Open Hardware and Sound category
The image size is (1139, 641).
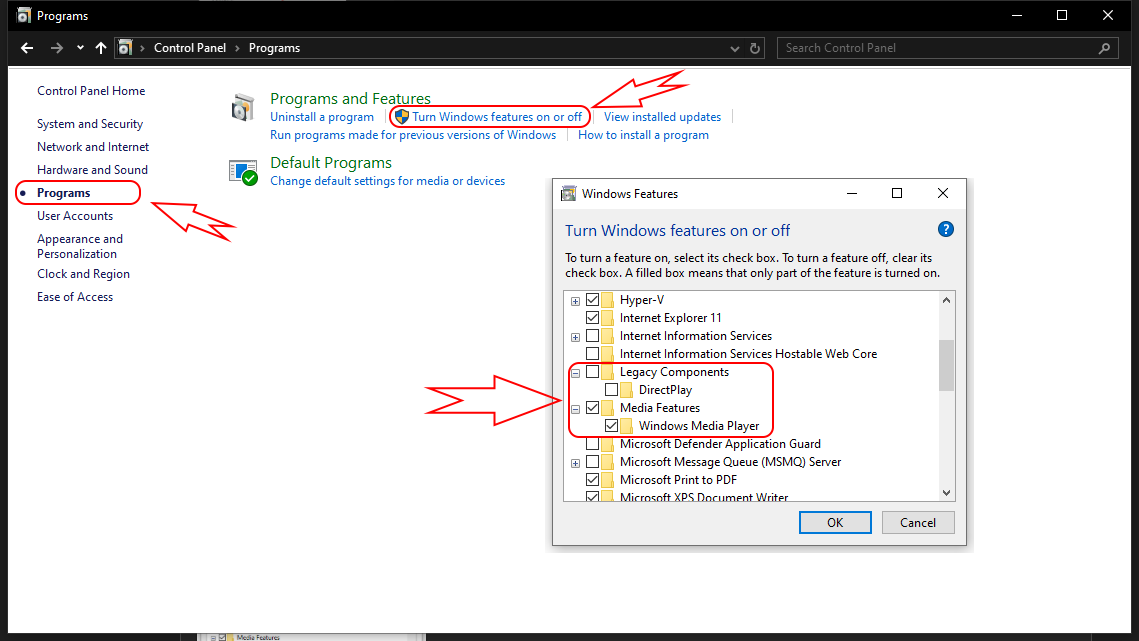[92, 170]
